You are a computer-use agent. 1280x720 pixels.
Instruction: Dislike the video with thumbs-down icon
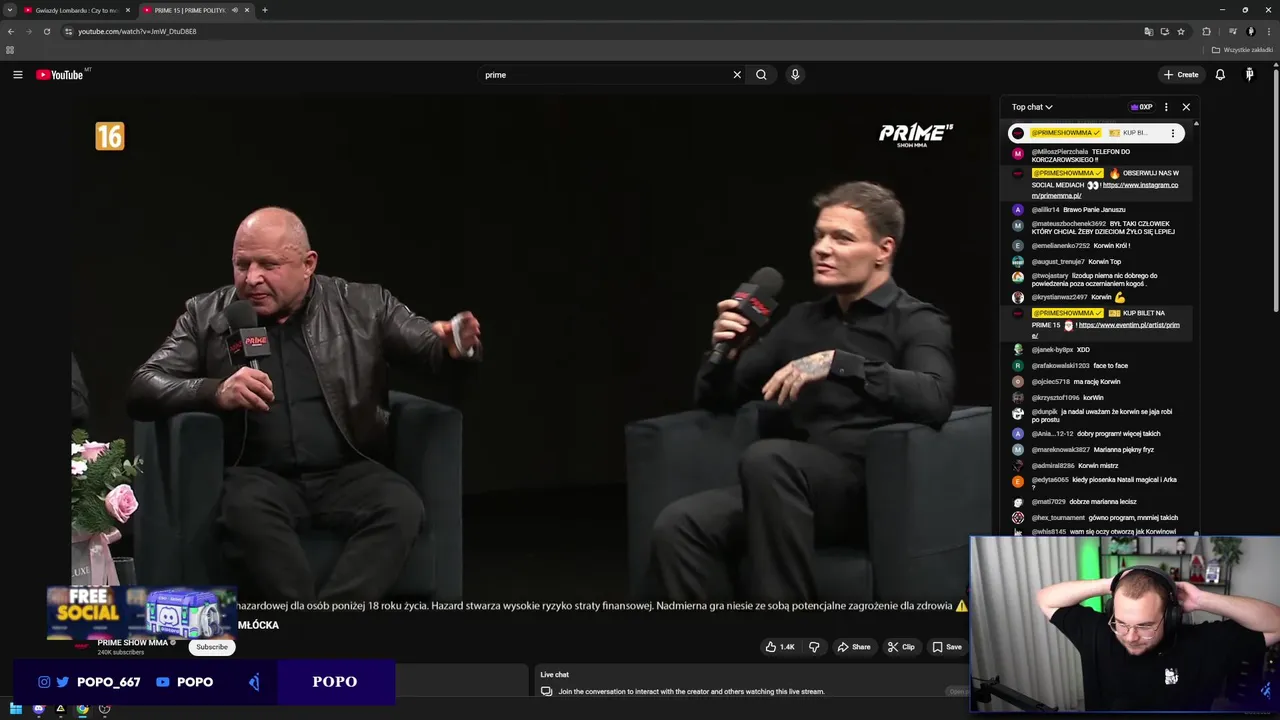[814, 647]
